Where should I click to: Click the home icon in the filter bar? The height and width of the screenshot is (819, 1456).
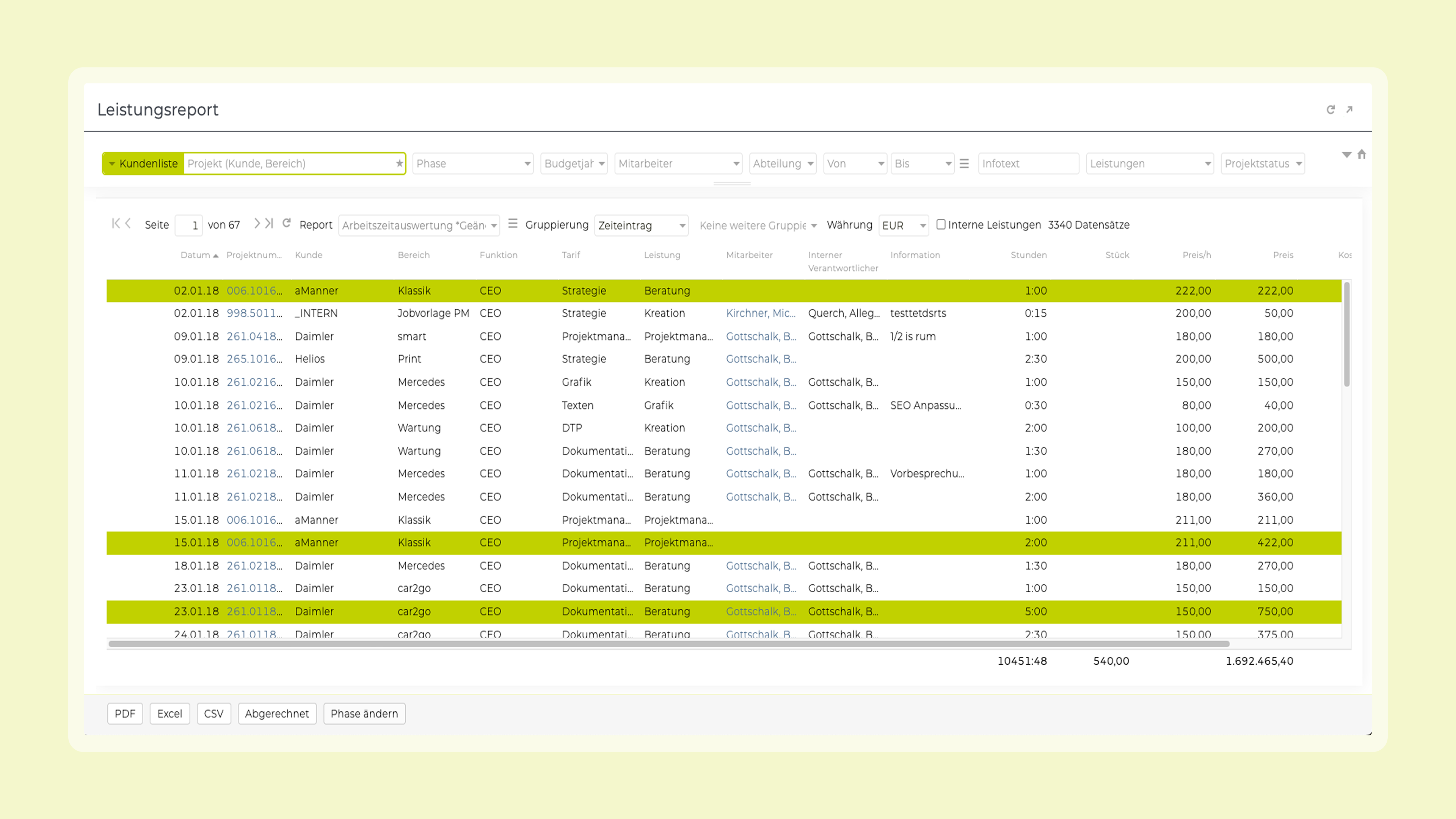pyautogui.click(x=1361, y=154)
